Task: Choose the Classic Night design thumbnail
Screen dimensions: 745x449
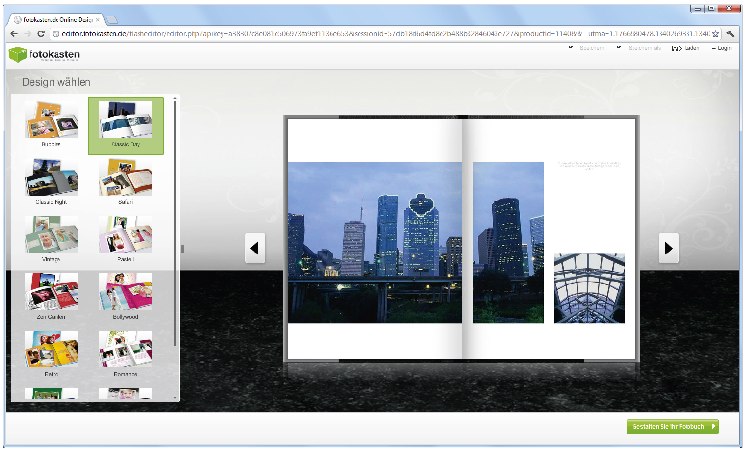Action: point(51,181)
